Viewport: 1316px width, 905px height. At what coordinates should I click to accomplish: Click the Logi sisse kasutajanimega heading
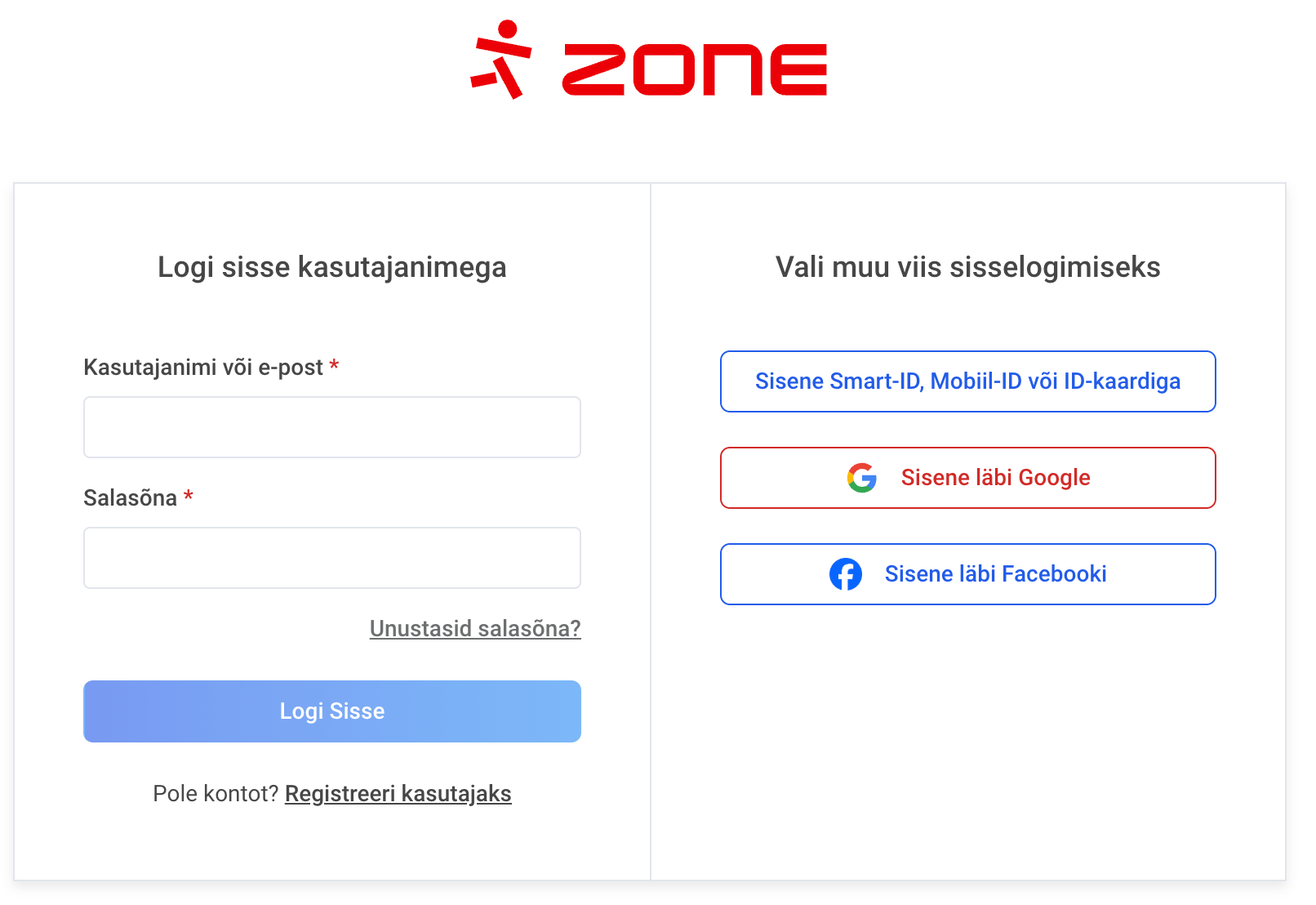[x=332, y=267]
